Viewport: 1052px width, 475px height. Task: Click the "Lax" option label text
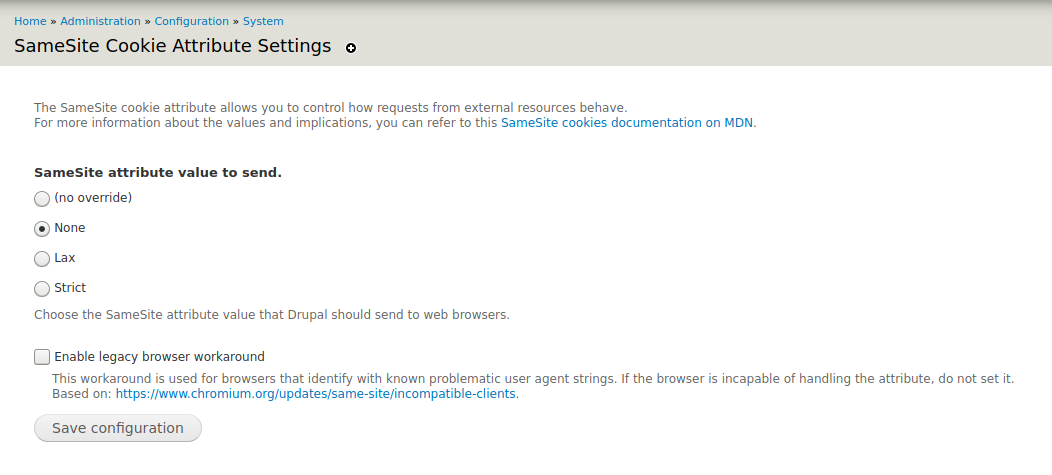coord(65,258)
